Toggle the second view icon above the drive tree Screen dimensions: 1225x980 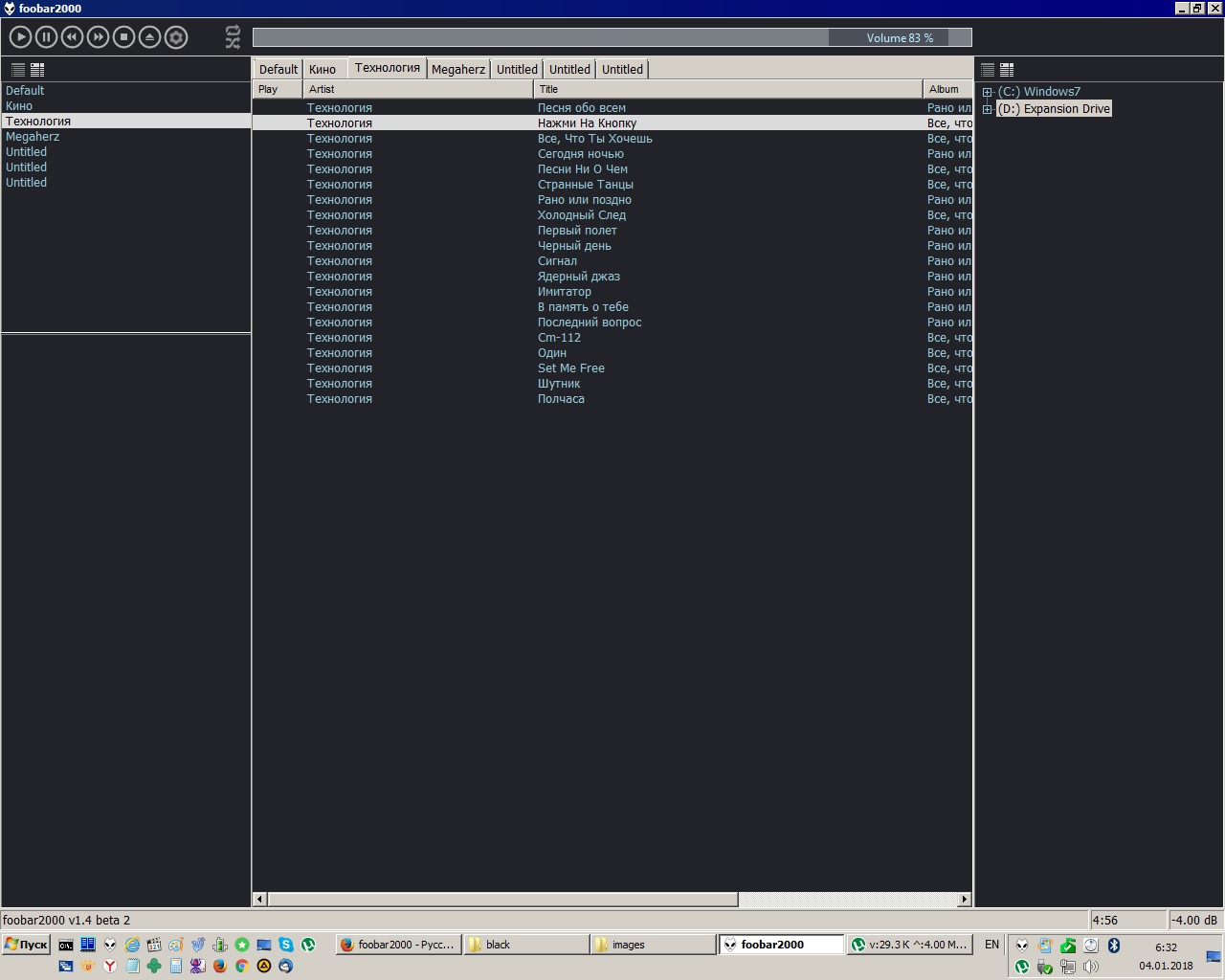(1007, 70)
